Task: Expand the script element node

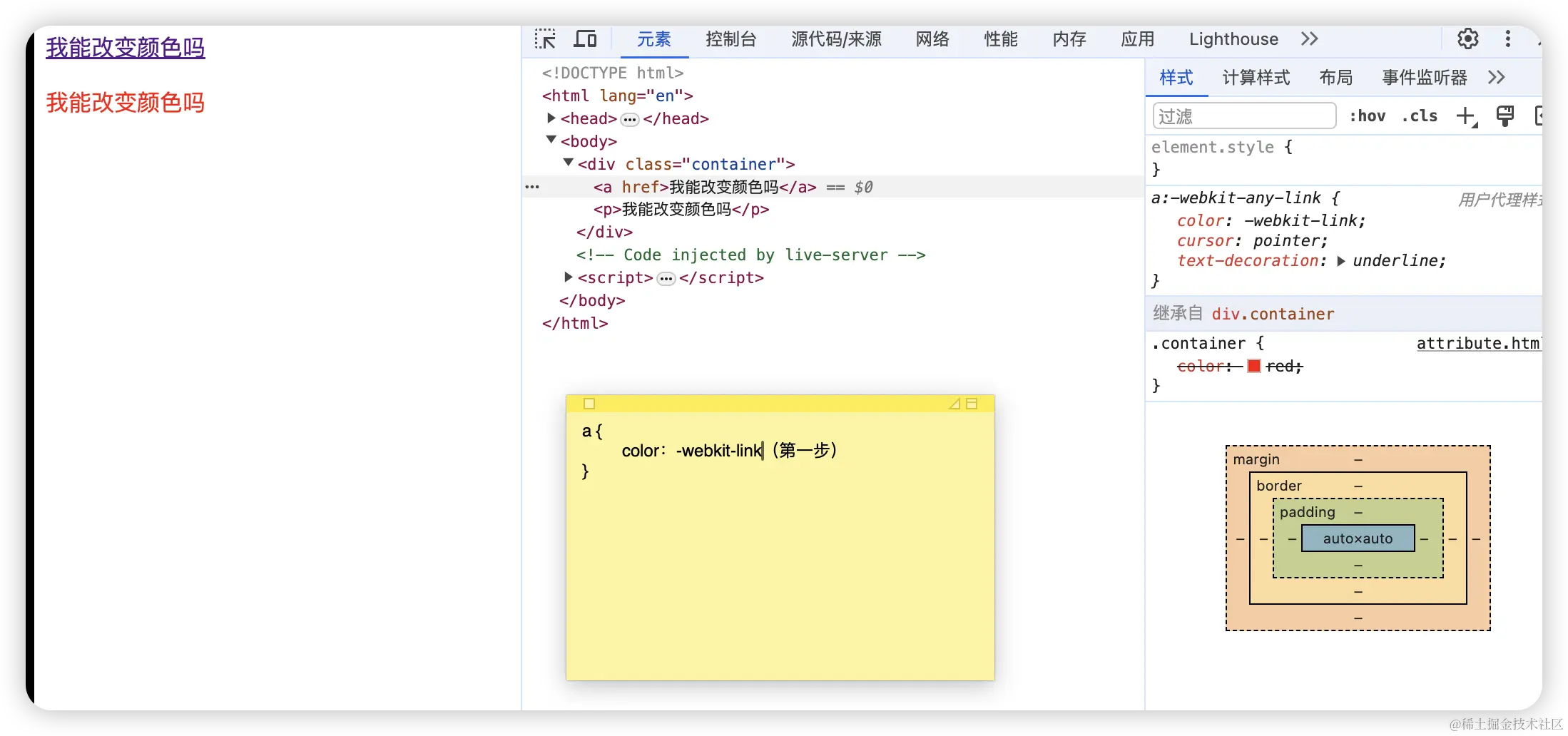Action: point(569,276)
